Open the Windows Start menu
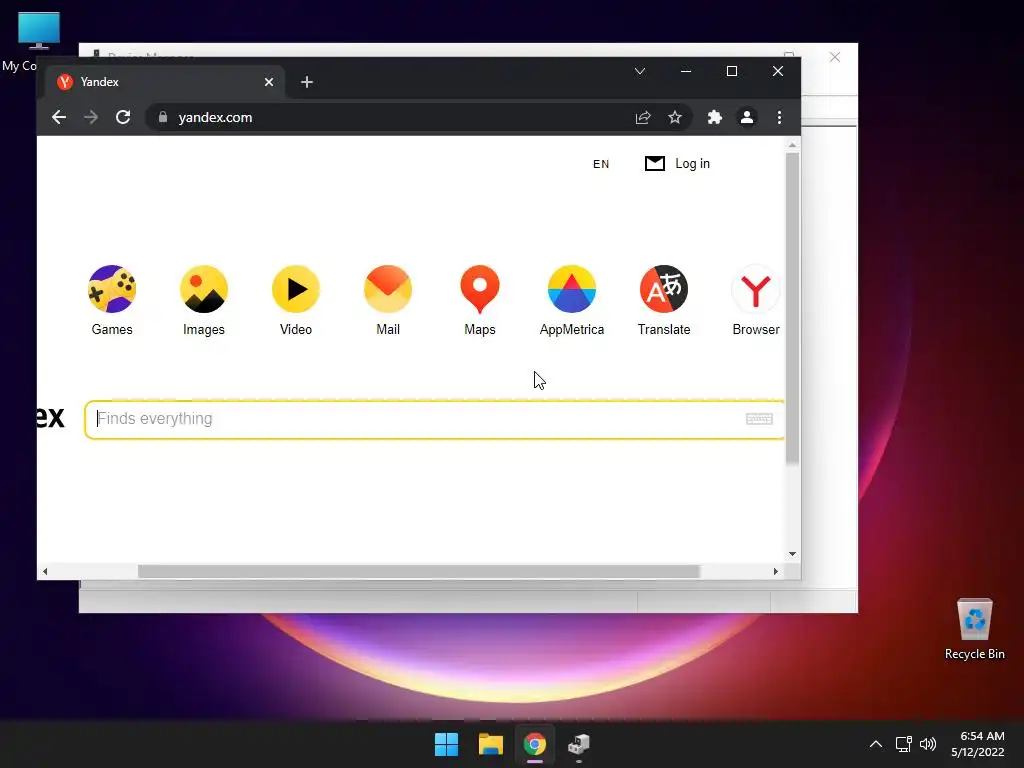This screenshot has height=768, width=1024. [x=447, y=744]
